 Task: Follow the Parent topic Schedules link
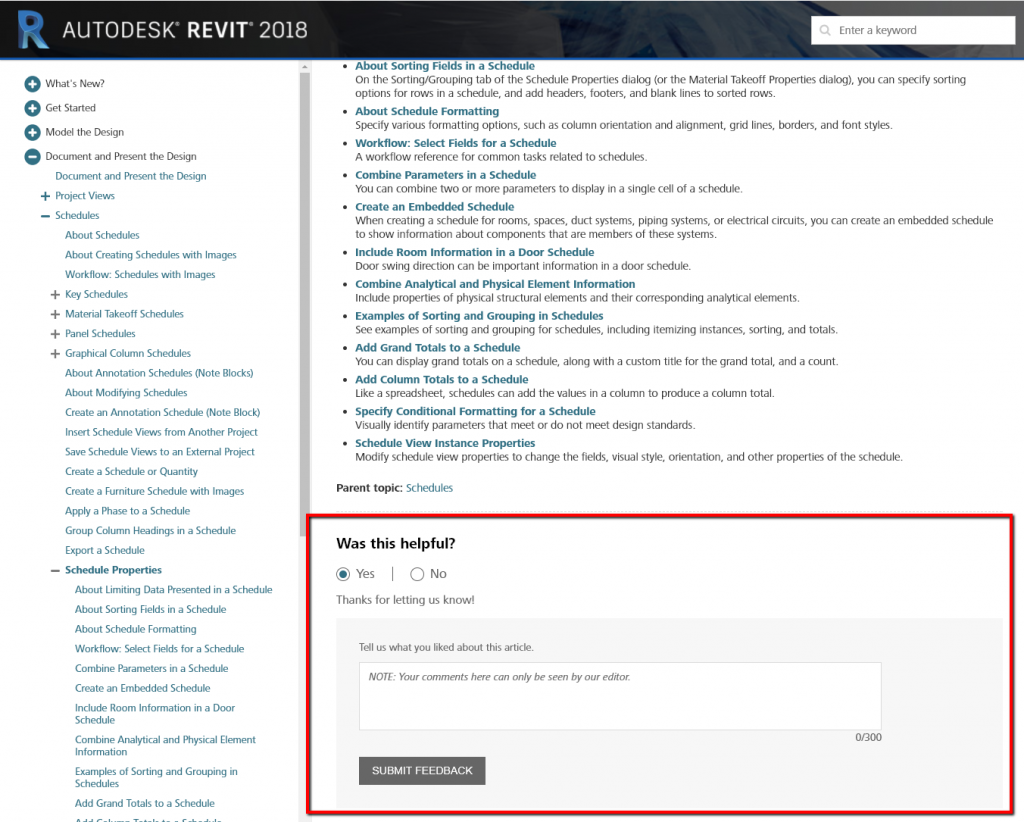(429, 488)
